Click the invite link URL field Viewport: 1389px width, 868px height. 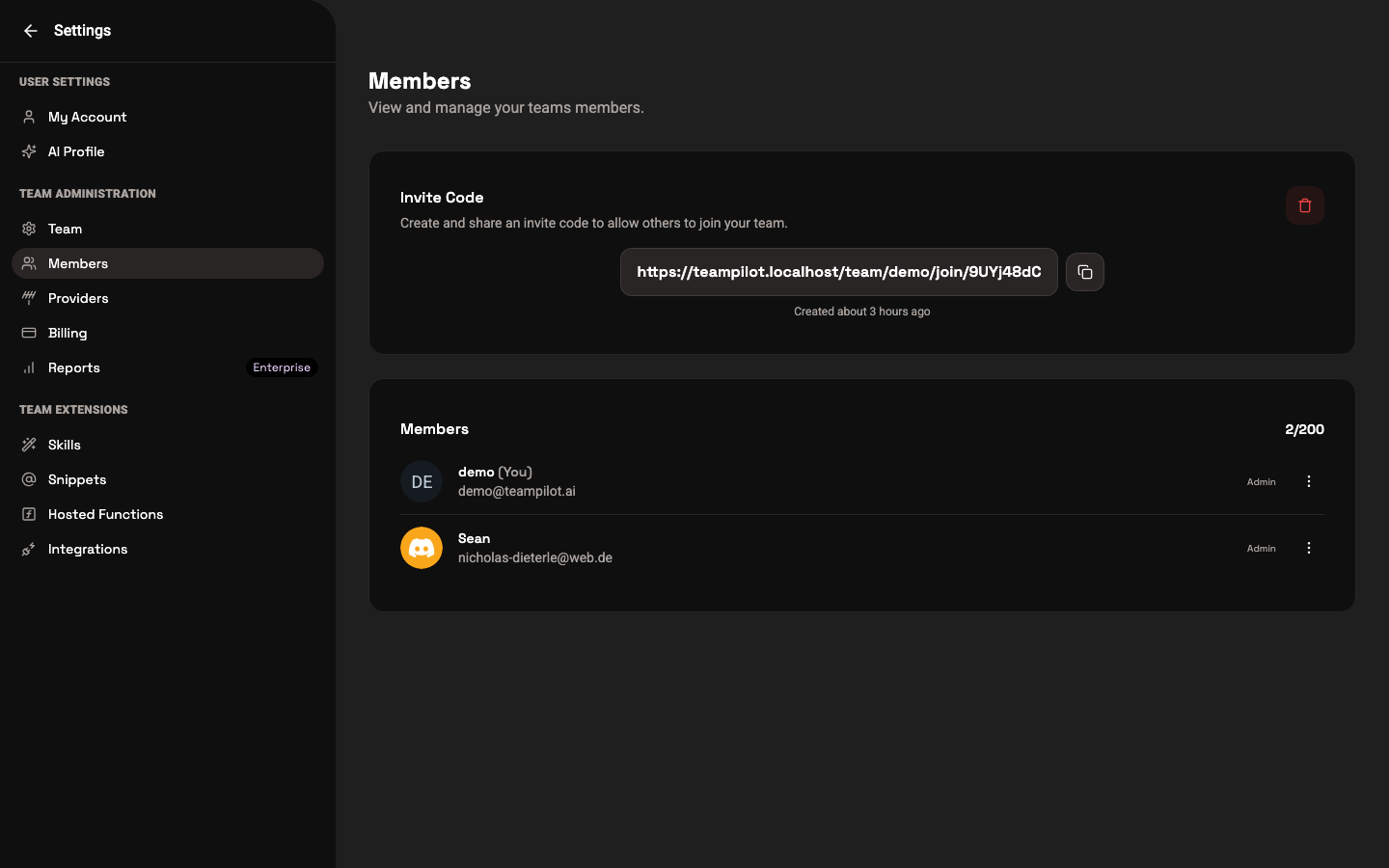[x=839, y=272]
